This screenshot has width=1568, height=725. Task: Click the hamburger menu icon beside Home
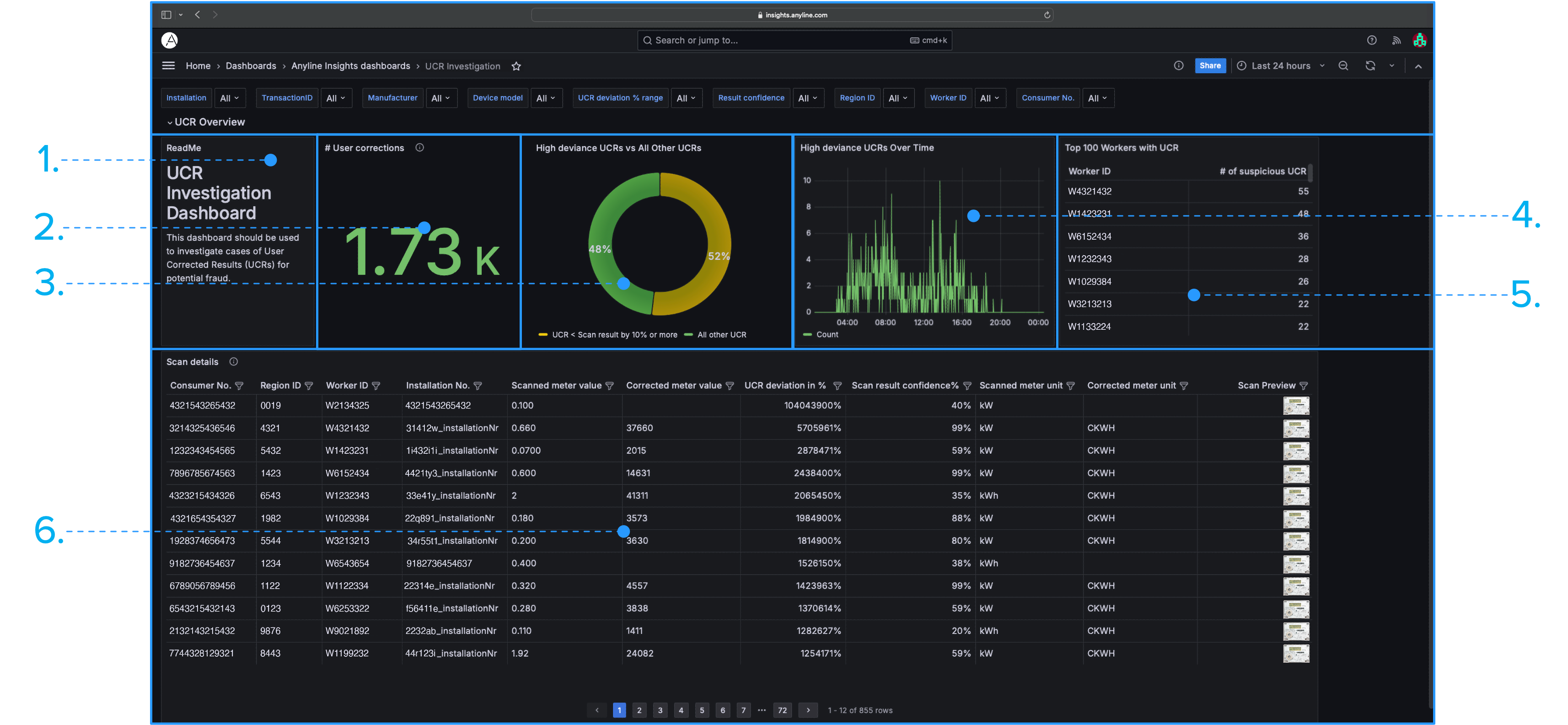click(168, 66)
